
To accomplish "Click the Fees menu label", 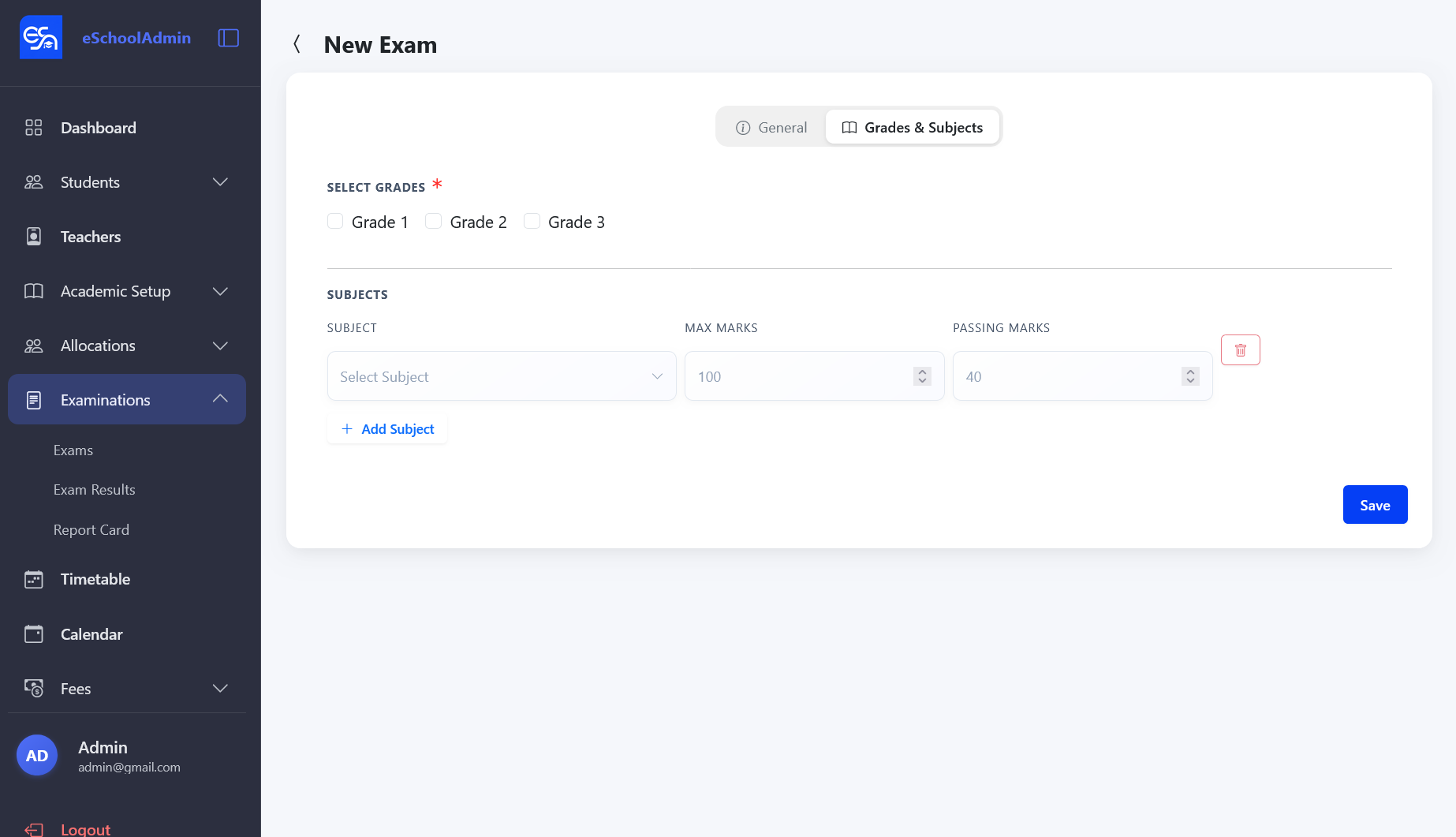I will (76, 689).
